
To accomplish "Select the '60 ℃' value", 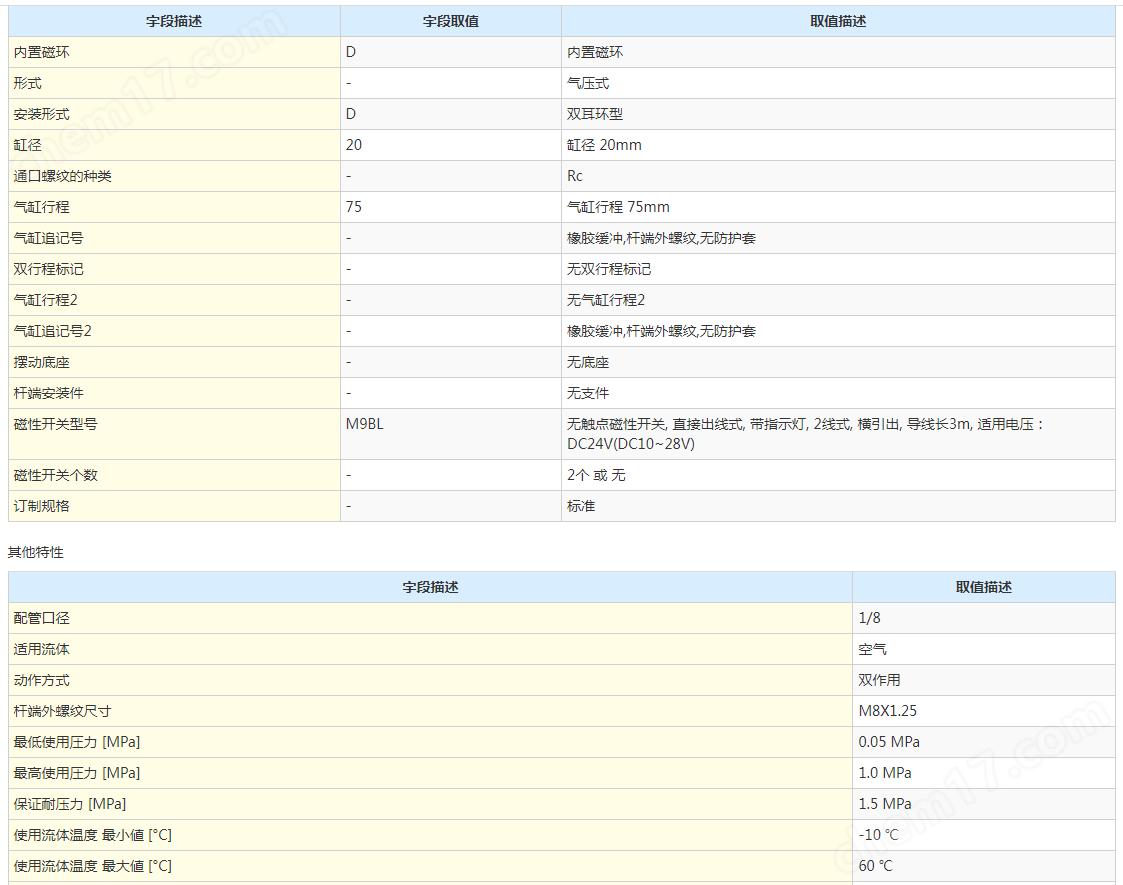I will pyautogui.click(x=875, y=866).
